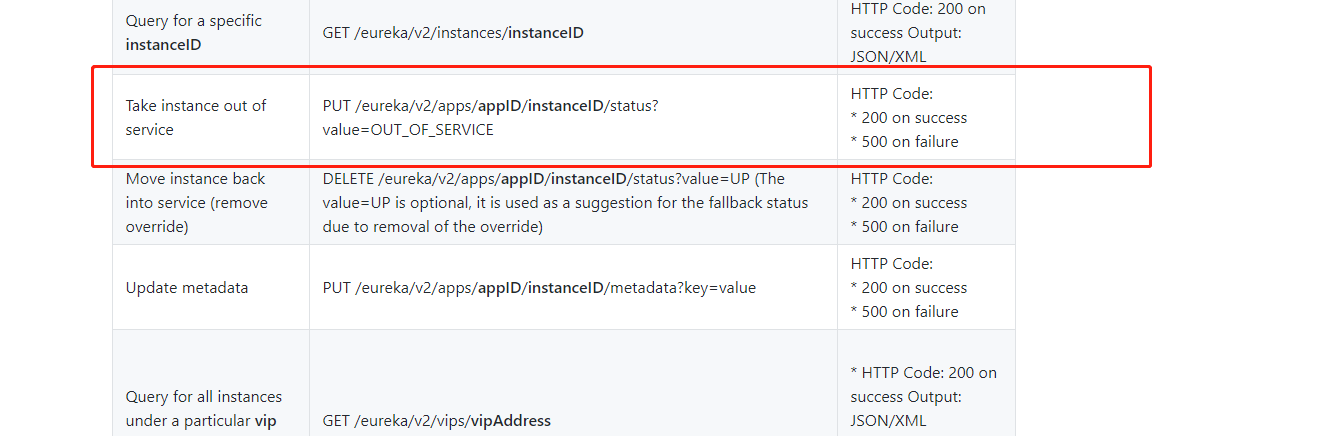Select DELETE status?value=UP endpoint text
The image size is (1329, 436).
coord(566,202)
